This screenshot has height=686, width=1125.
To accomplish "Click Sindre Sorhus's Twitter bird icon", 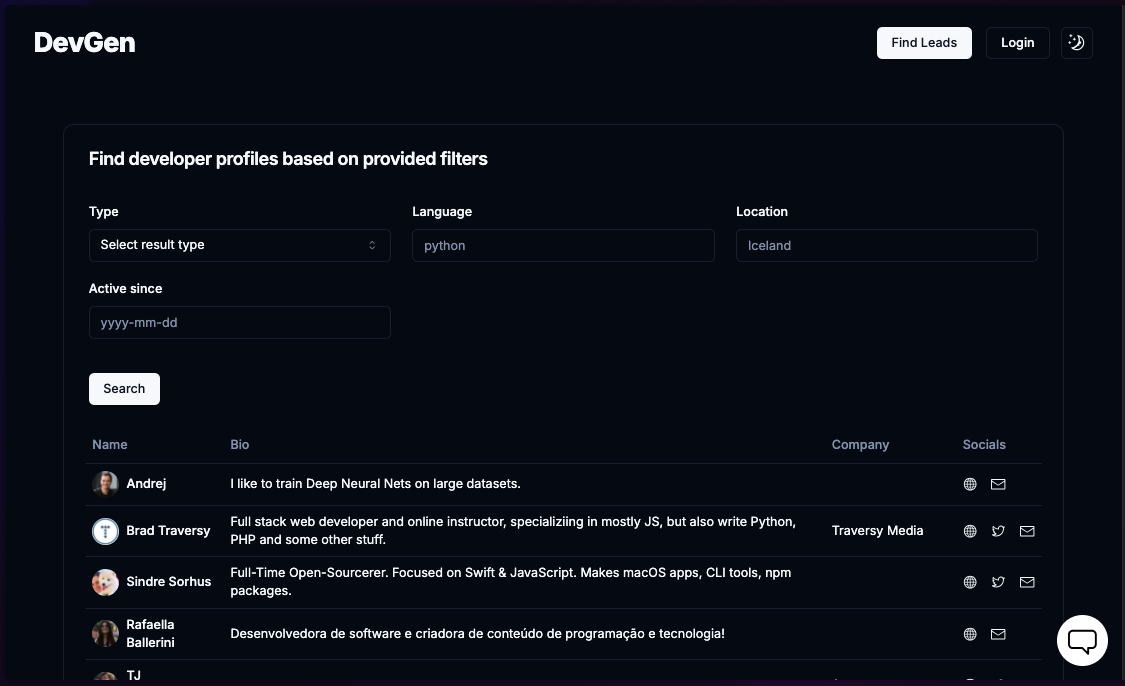I will (x=998, y=582).
